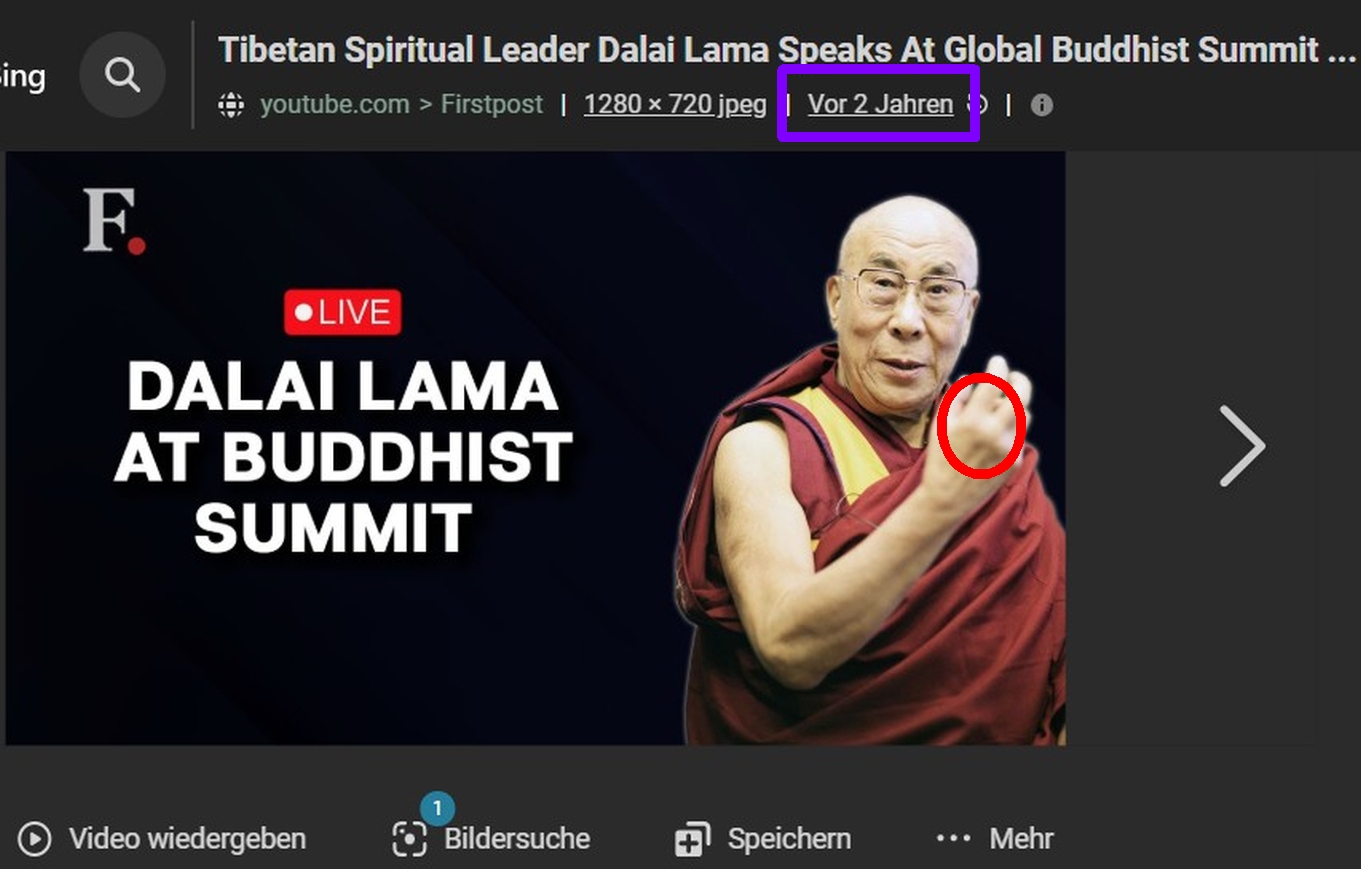Viewport: 1361px width, 869px height.
Task: Click the Dalai Lama video thumbnail image
Action: (535, 448)
